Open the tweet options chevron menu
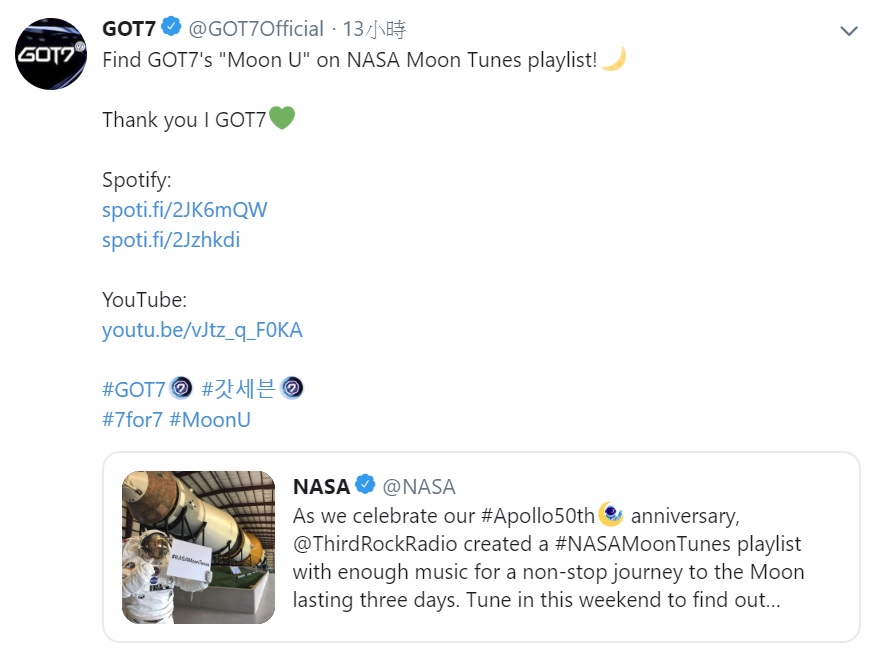This screenshot has width=874, height=656. (x=849, y=31)
